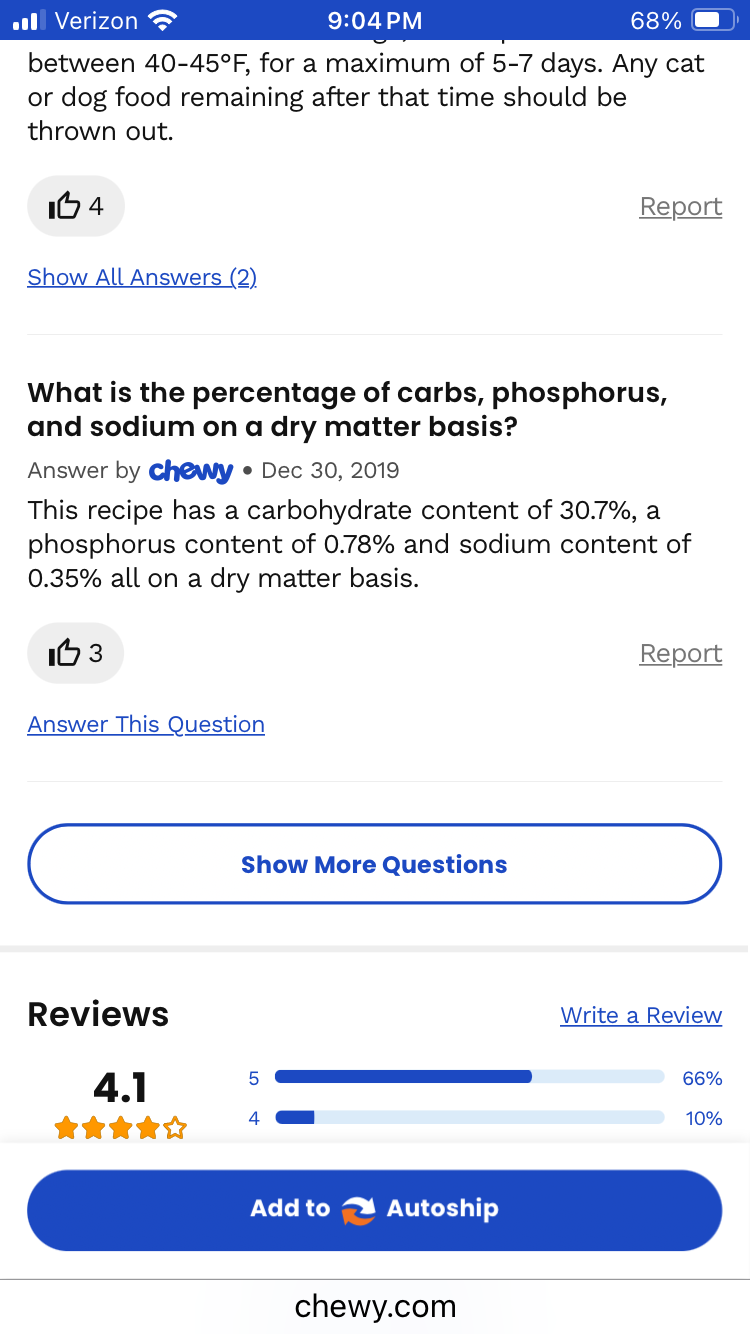The width and height of the screenshot is (750, 1334).
Task: Tap thumbs-up icon with 3 likes
Action: pyautogui.click(x=65, y=653)
